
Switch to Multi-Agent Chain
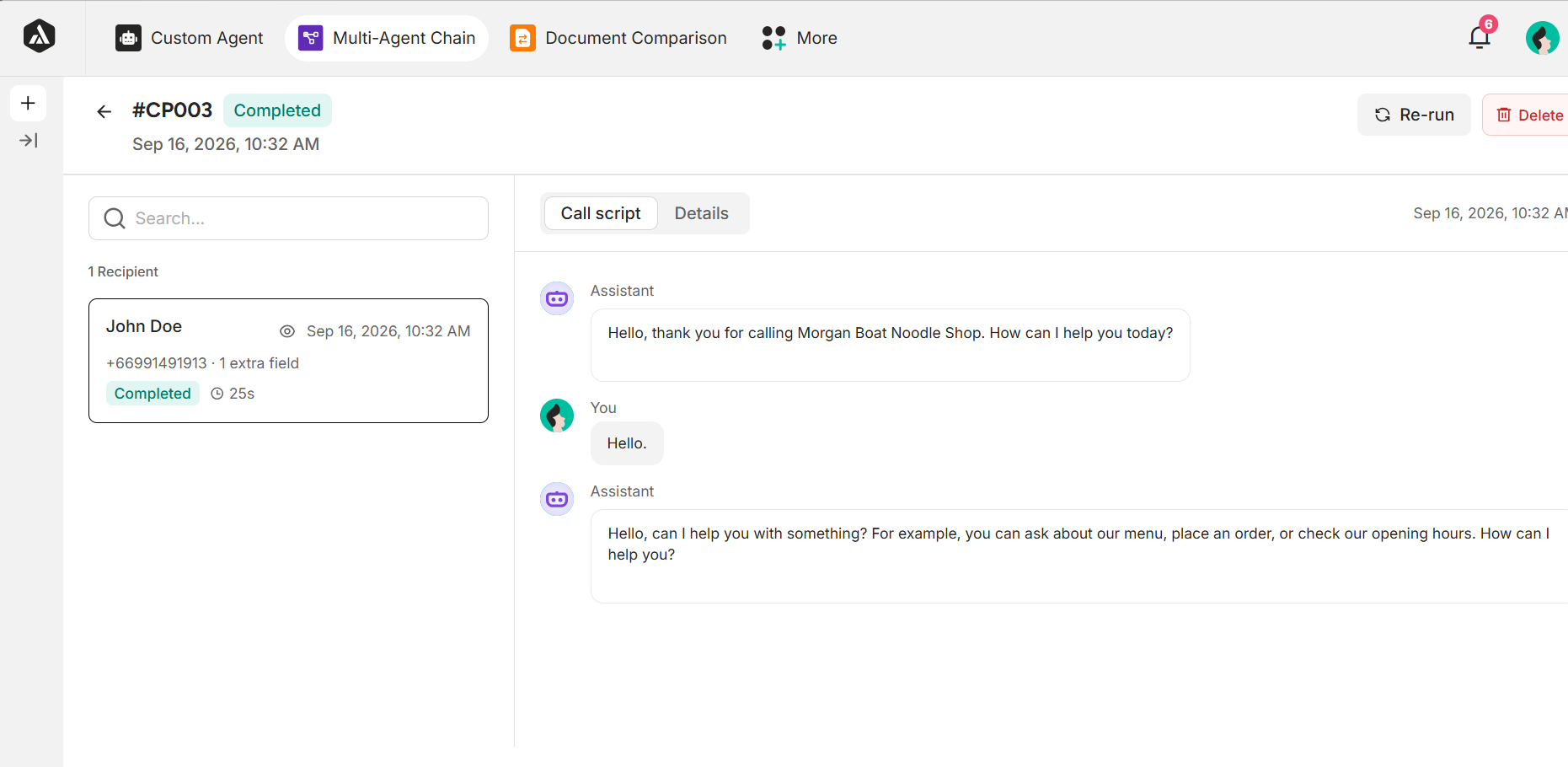pos(387,38)
